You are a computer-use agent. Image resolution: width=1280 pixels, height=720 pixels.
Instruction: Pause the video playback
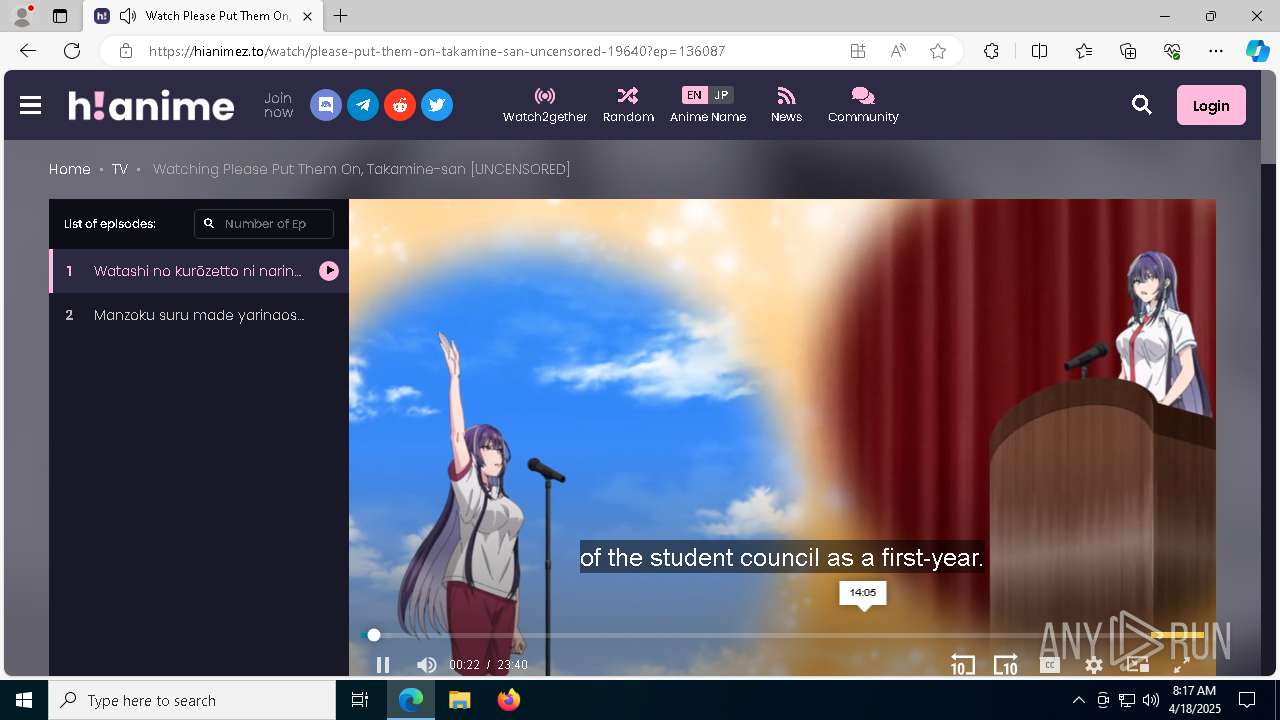pos(382,665)
